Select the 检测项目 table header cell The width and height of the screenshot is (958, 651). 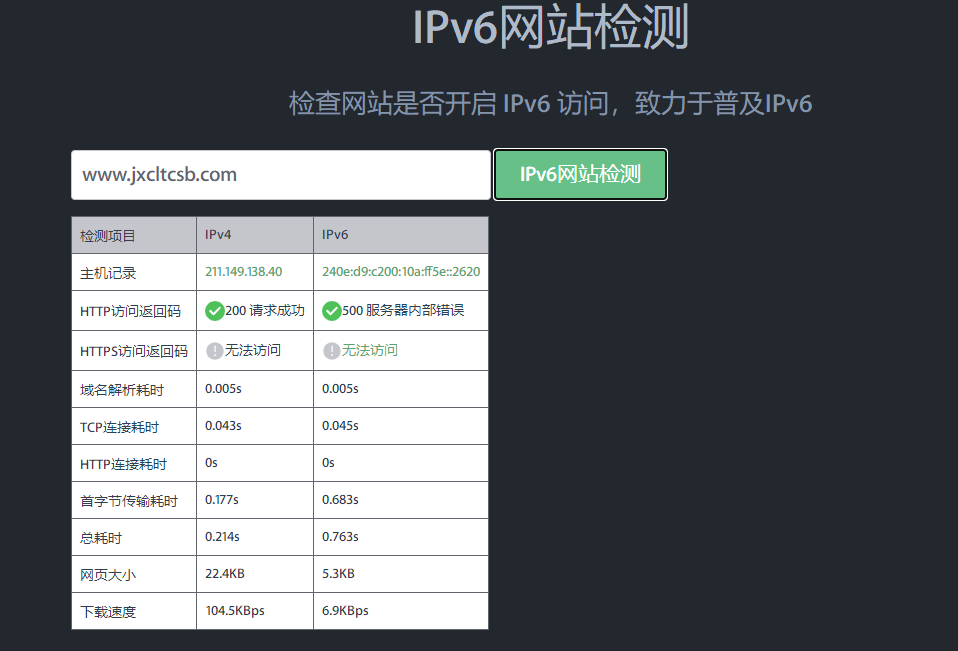(108, 236)
